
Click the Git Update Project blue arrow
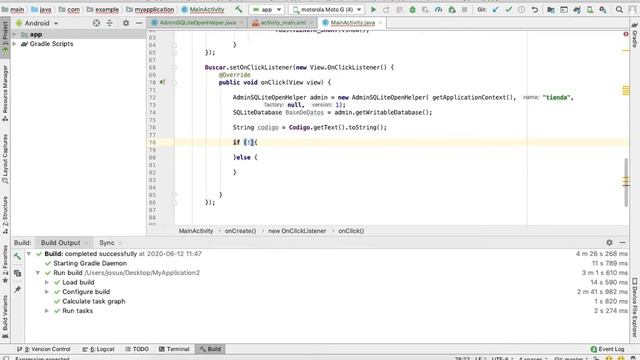(x=496, y=9)
